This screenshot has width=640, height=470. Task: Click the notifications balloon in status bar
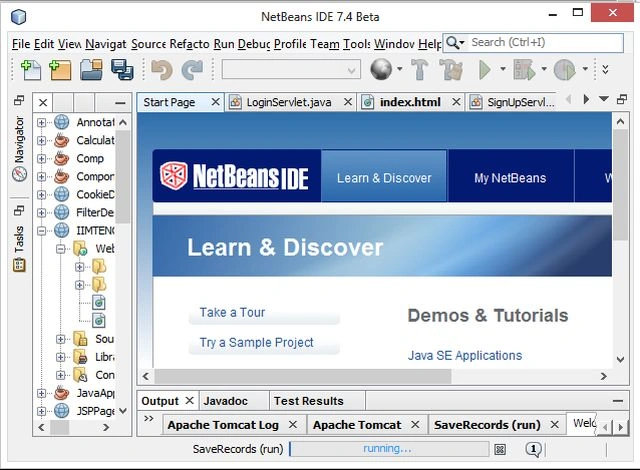533,449
